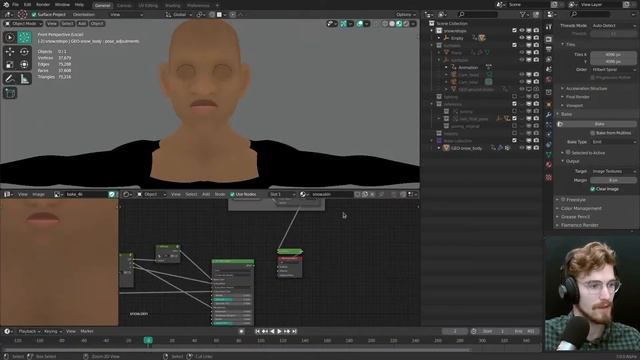Open the bake Target Image Textures dropdown
The image size is (640, 360).
pyautogui.click(x=613, y=171)
